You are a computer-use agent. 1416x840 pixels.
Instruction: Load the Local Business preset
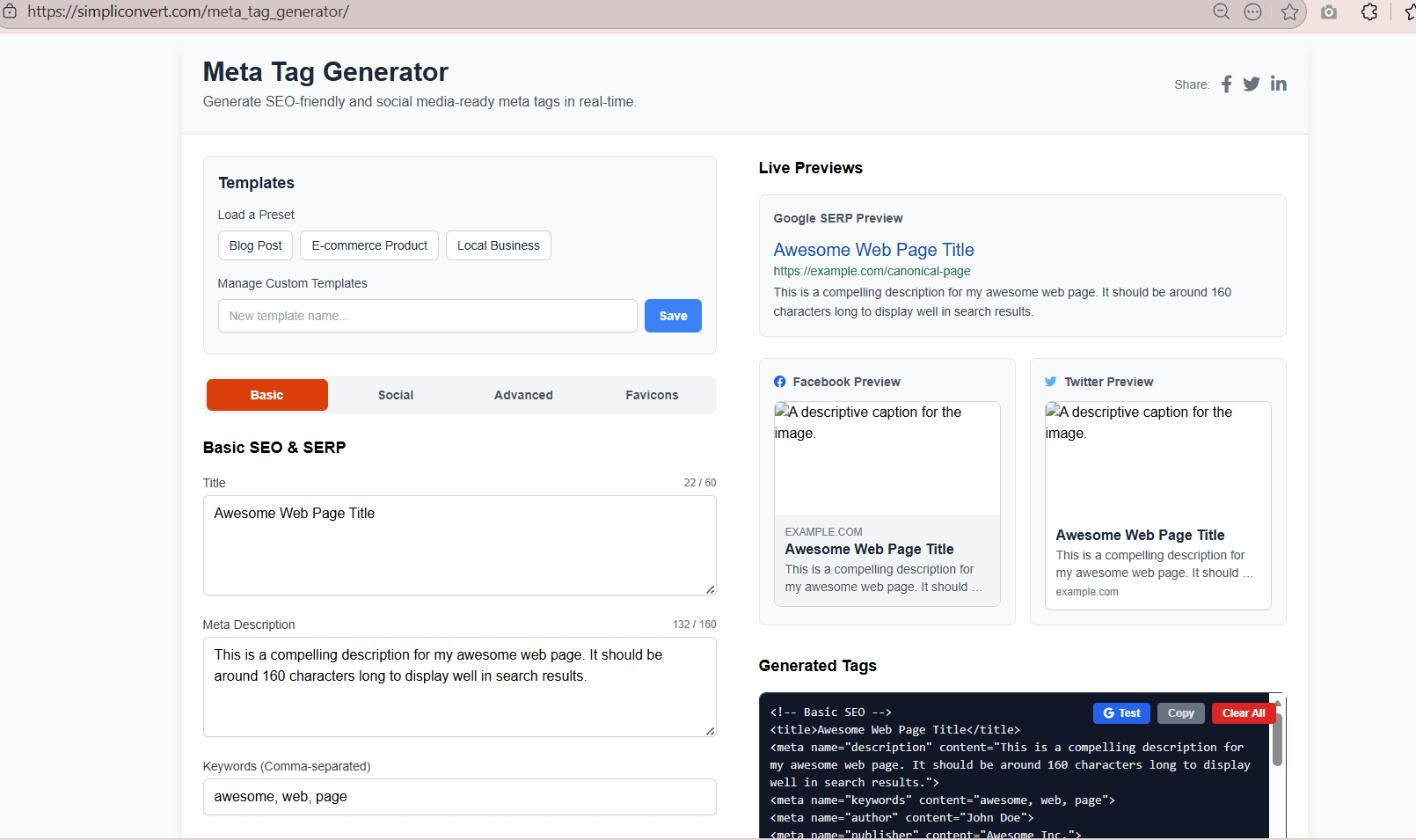(498, 245)
